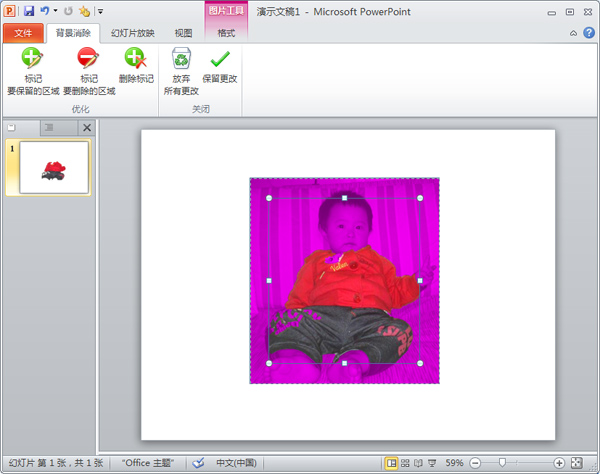The image size is (600, 474).
Task: Click the PowerPoint application icon
Action: pyautogui.click(x=10, y=11)
